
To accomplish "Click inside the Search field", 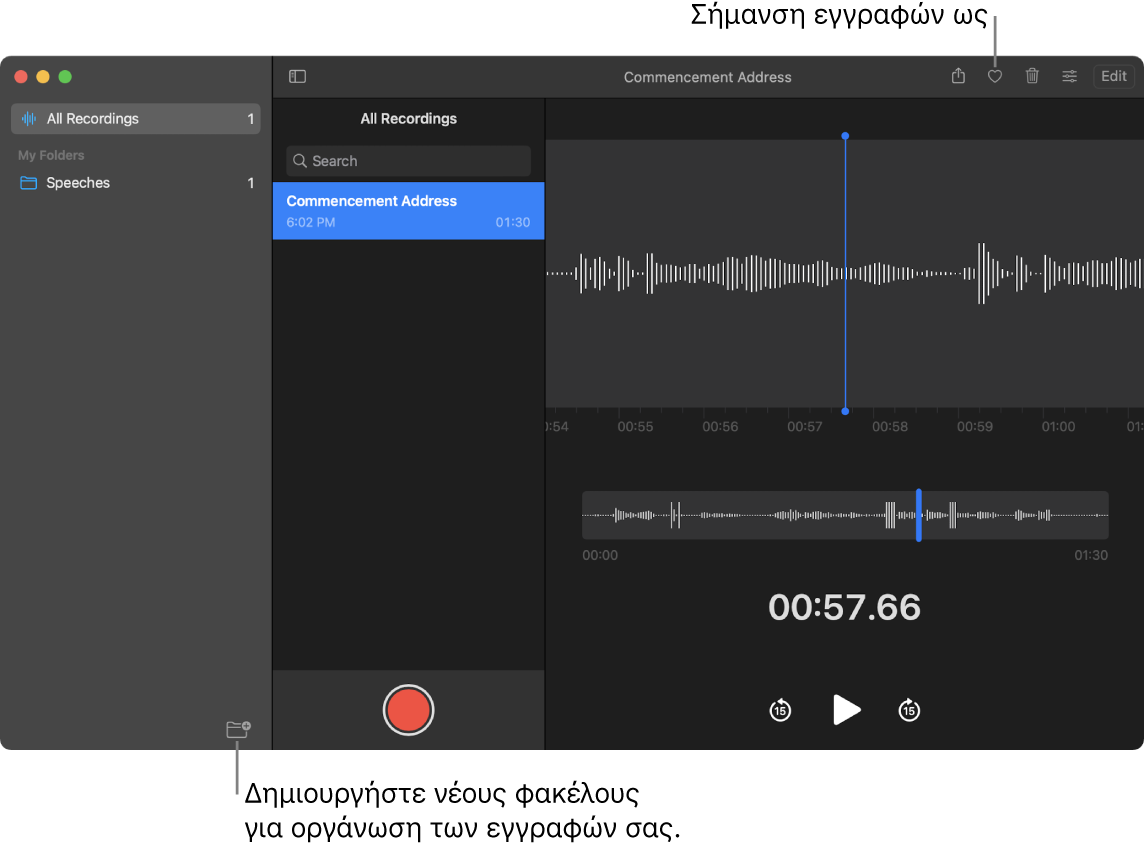I will pos(408,160).
